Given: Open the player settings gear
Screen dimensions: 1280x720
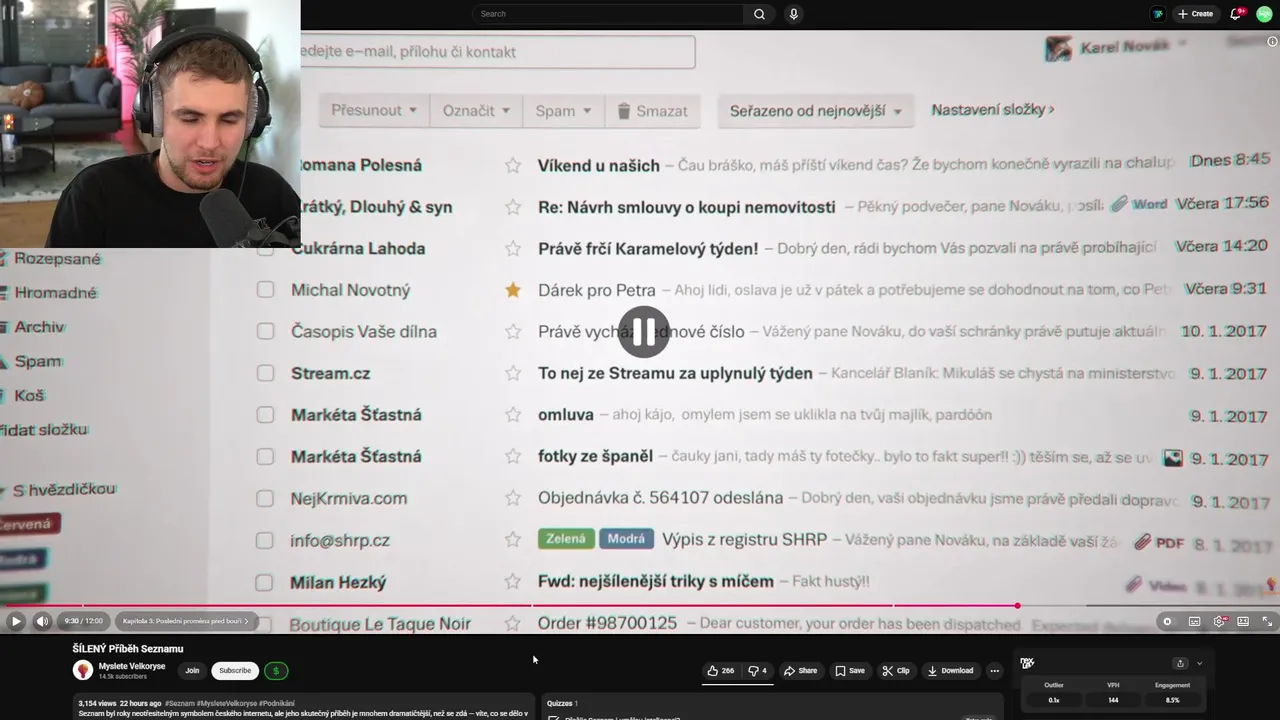Looking at the screenshot, I should click(x=1219, y=621).
